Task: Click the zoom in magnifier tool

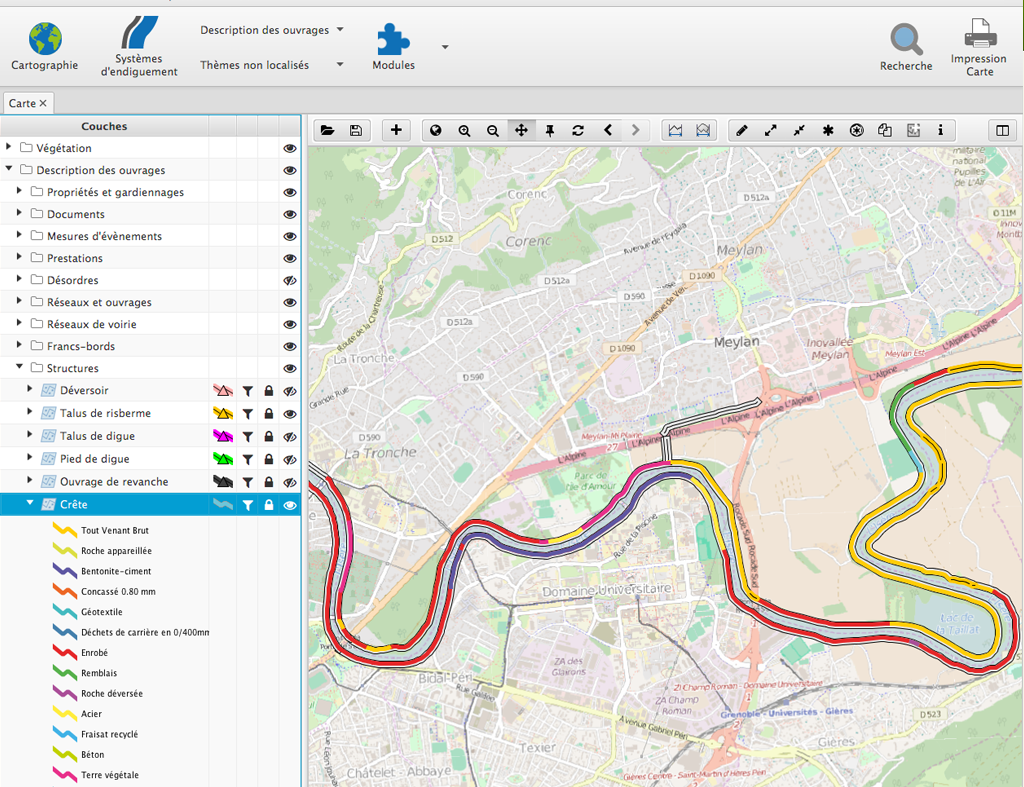Action: (x=464, y=130)
